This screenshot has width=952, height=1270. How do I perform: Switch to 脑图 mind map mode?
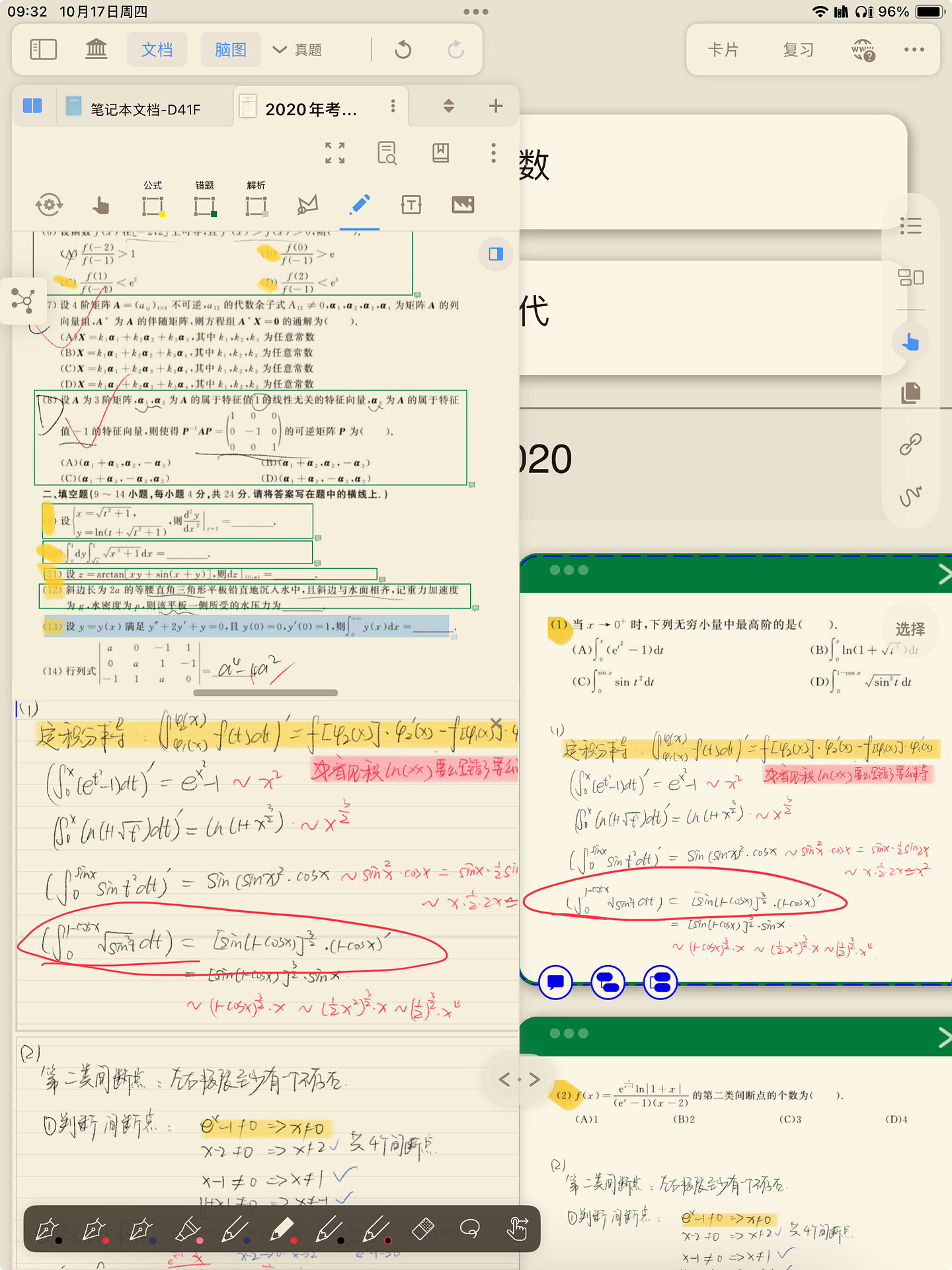pyautogui.click(x=230, y=50)
